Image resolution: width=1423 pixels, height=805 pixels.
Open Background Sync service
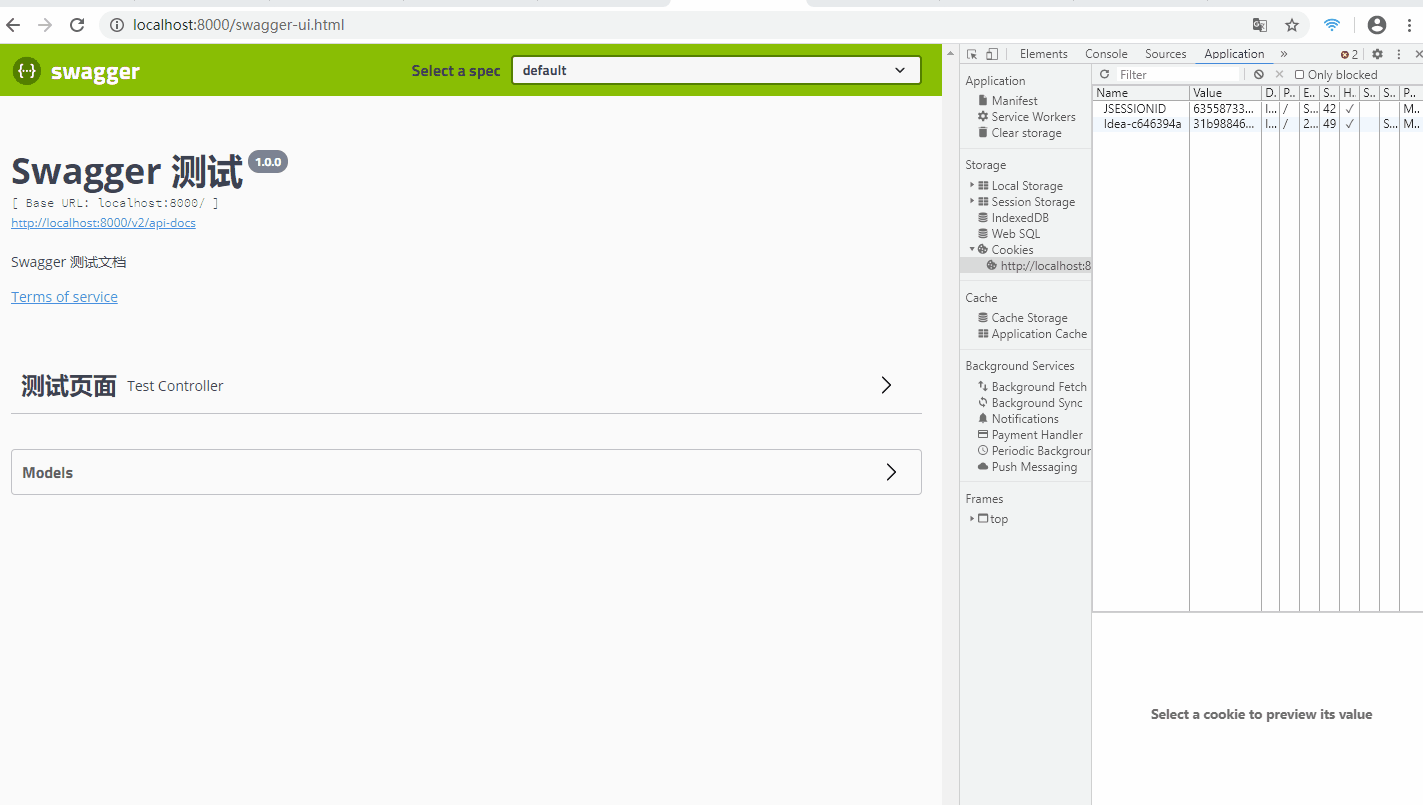(x=1030, y=403)
